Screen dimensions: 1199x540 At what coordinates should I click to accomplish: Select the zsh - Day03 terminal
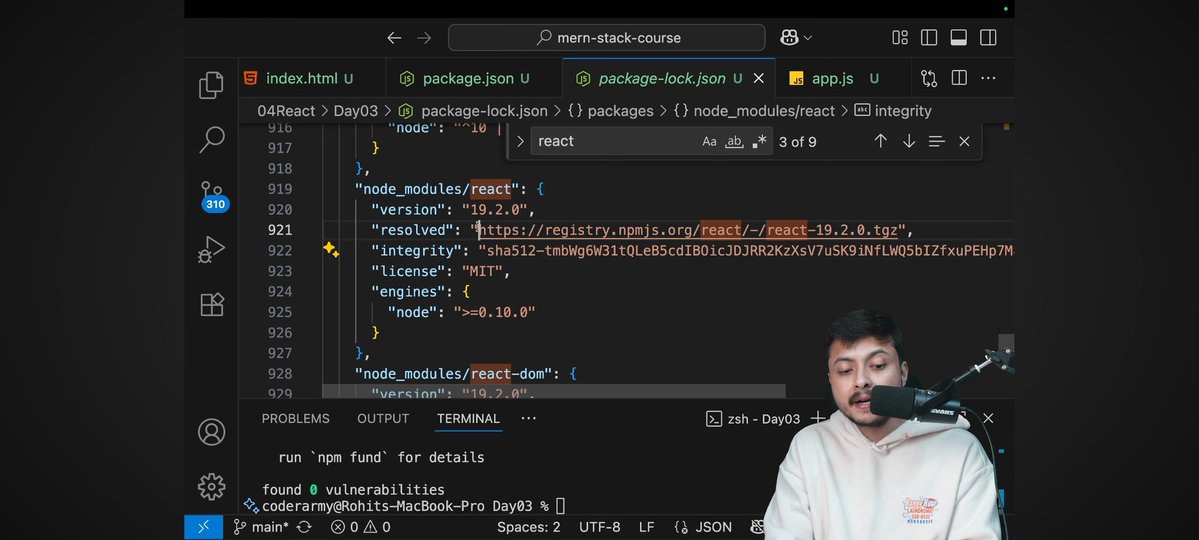click(x=752, y=418)
